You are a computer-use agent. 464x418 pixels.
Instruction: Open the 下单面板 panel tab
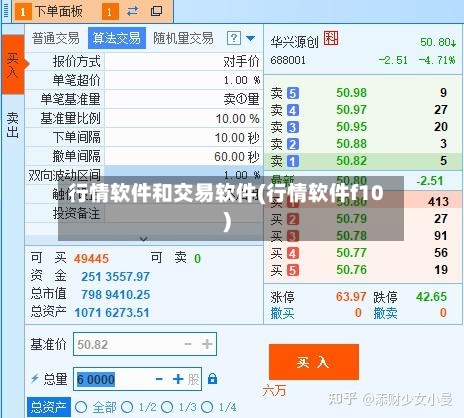[x=59, y=12]
